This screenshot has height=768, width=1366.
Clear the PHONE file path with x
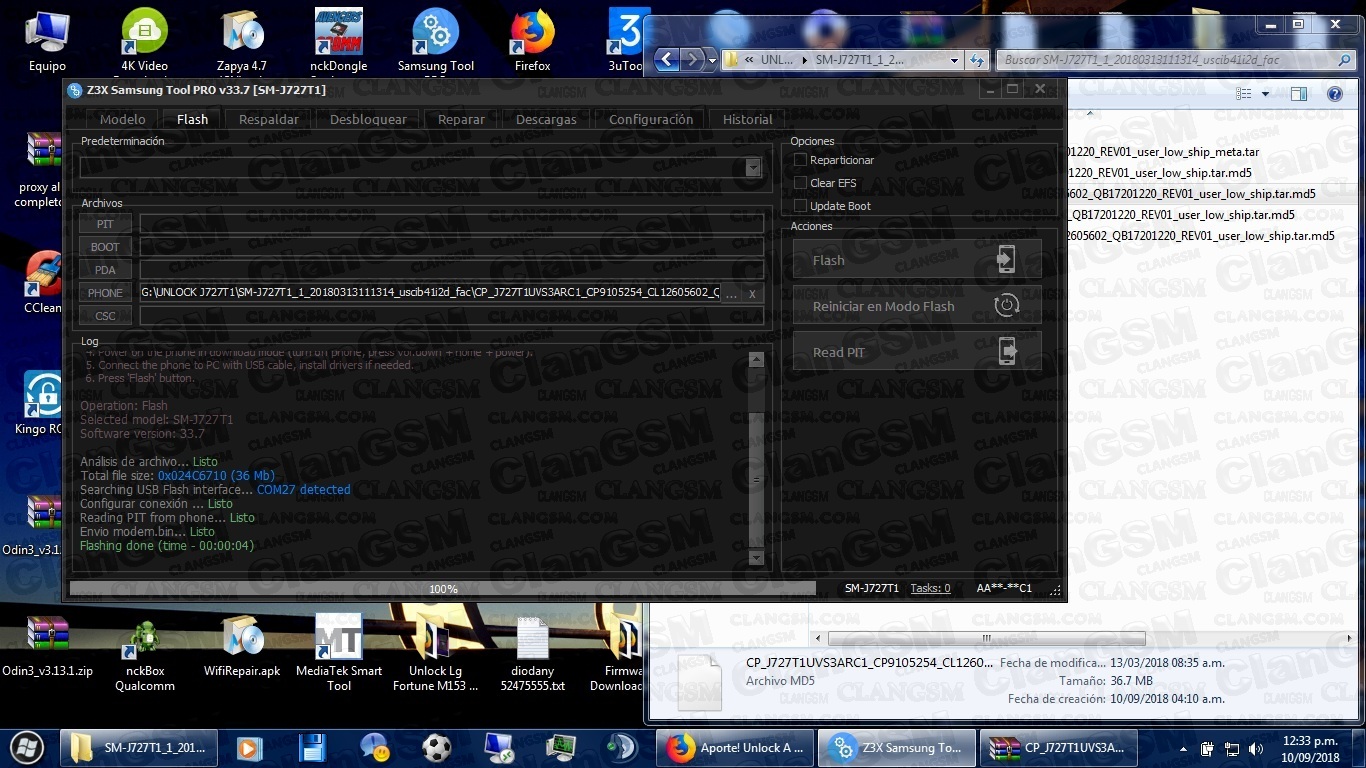pos(752,294)
